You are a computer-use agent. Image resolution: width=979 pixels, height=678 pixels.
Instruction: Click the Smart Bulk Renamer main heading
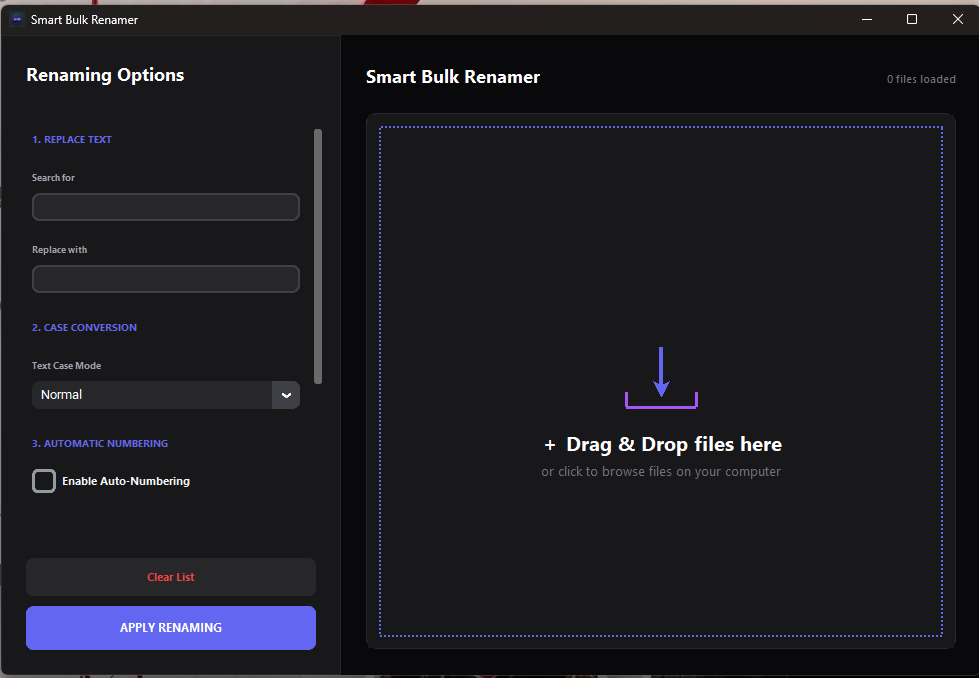453,77
